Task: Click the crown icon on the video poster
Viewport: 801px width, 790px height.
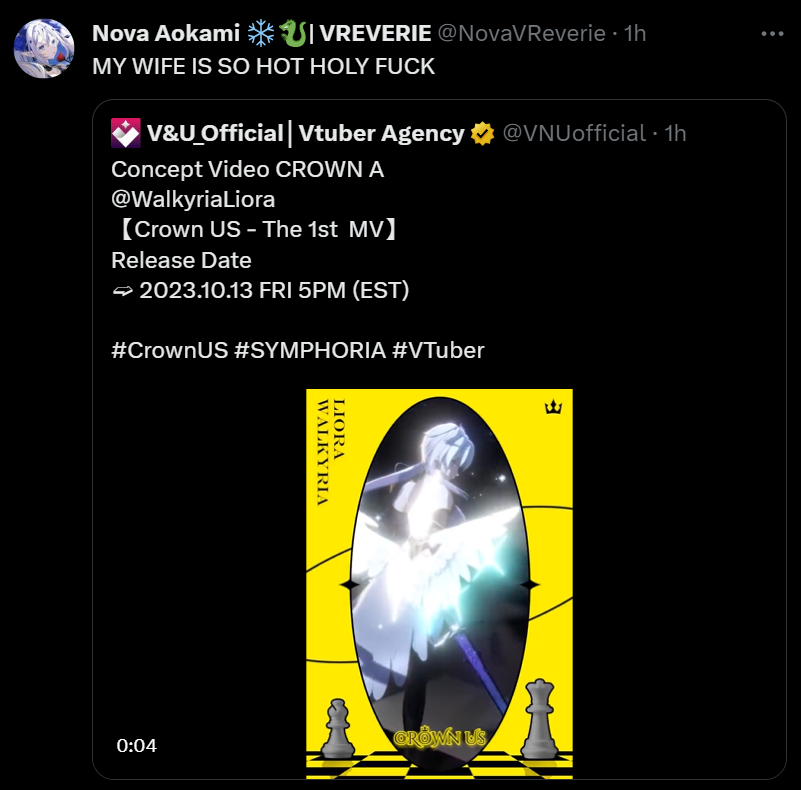Action: (553, 407)
